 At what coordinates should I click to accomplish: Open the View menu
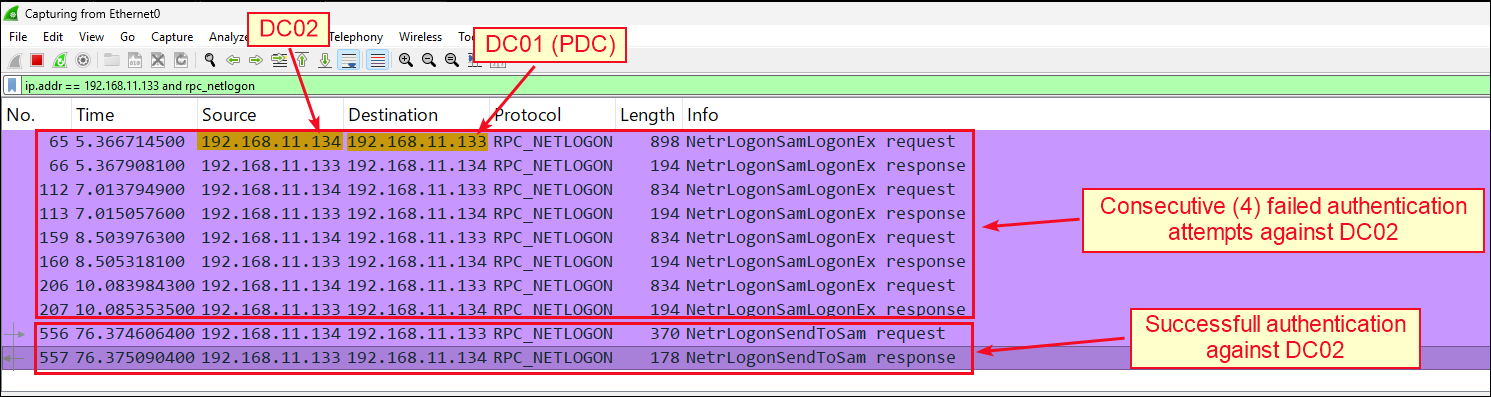click(91, 36)
